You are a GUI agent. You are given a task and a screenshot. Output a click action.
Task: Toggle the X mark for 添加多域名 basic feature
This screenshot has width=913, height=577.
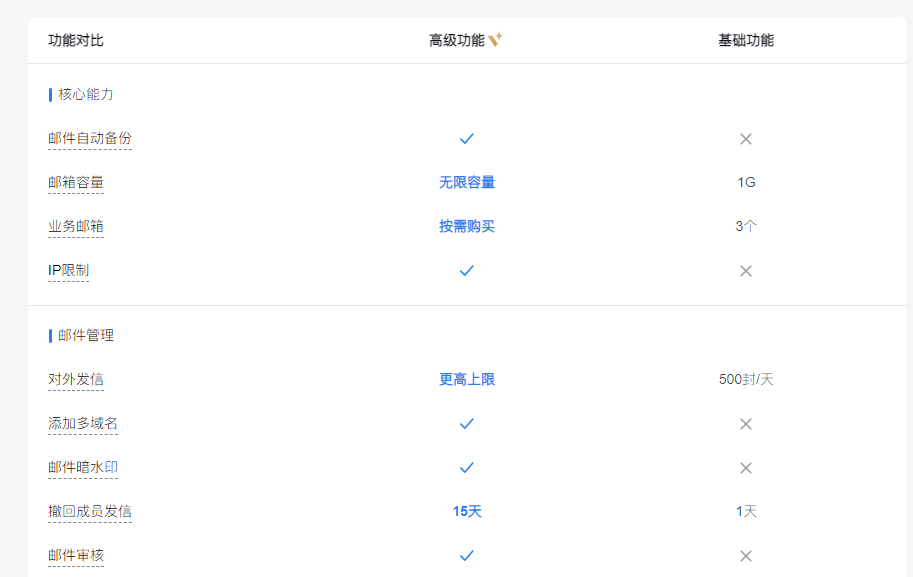pyautogui.click(x=745, y=423)
